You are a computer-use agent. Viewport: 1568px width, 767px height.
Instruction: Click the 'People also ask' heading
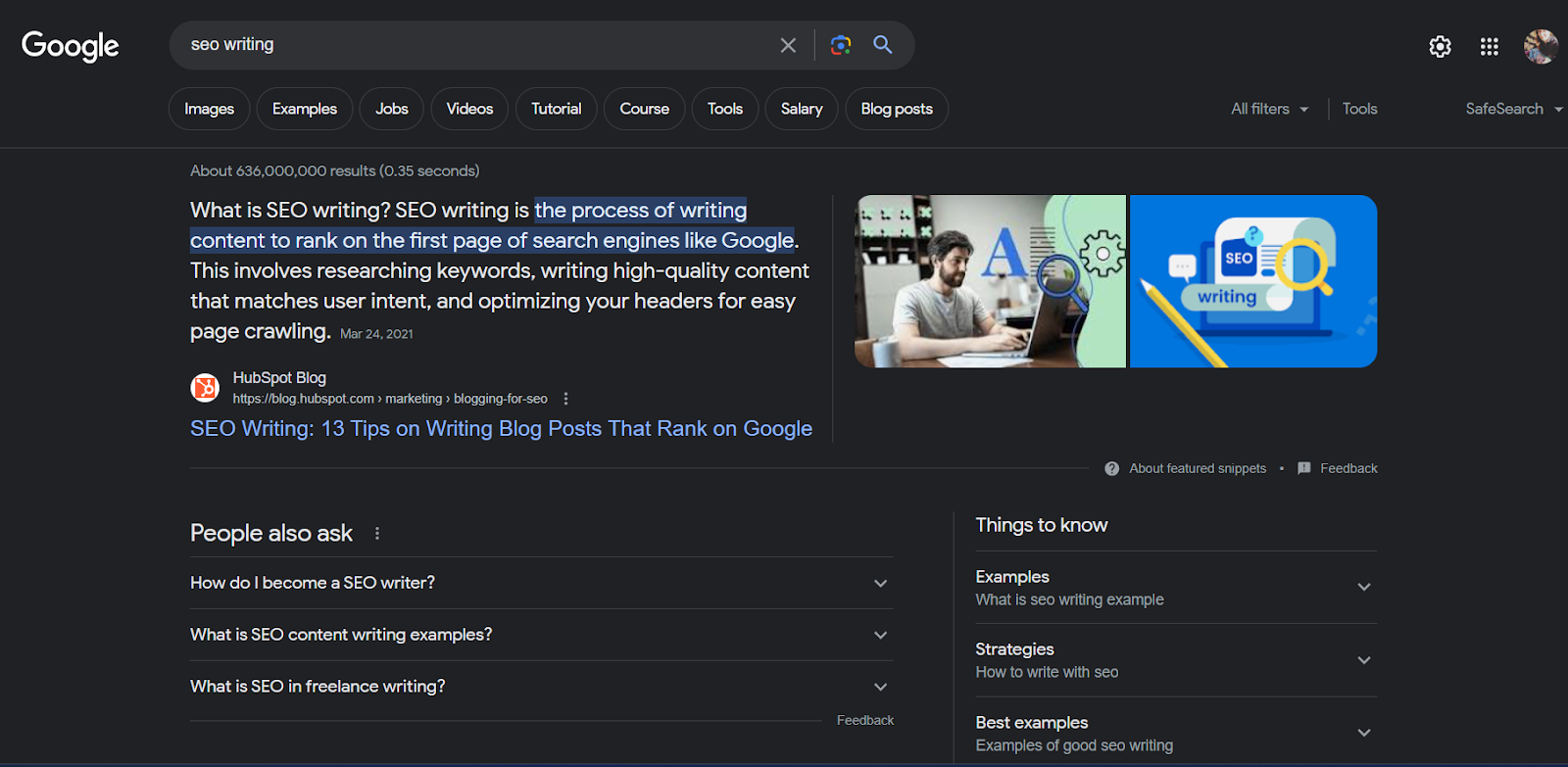(x=271, y=533)
